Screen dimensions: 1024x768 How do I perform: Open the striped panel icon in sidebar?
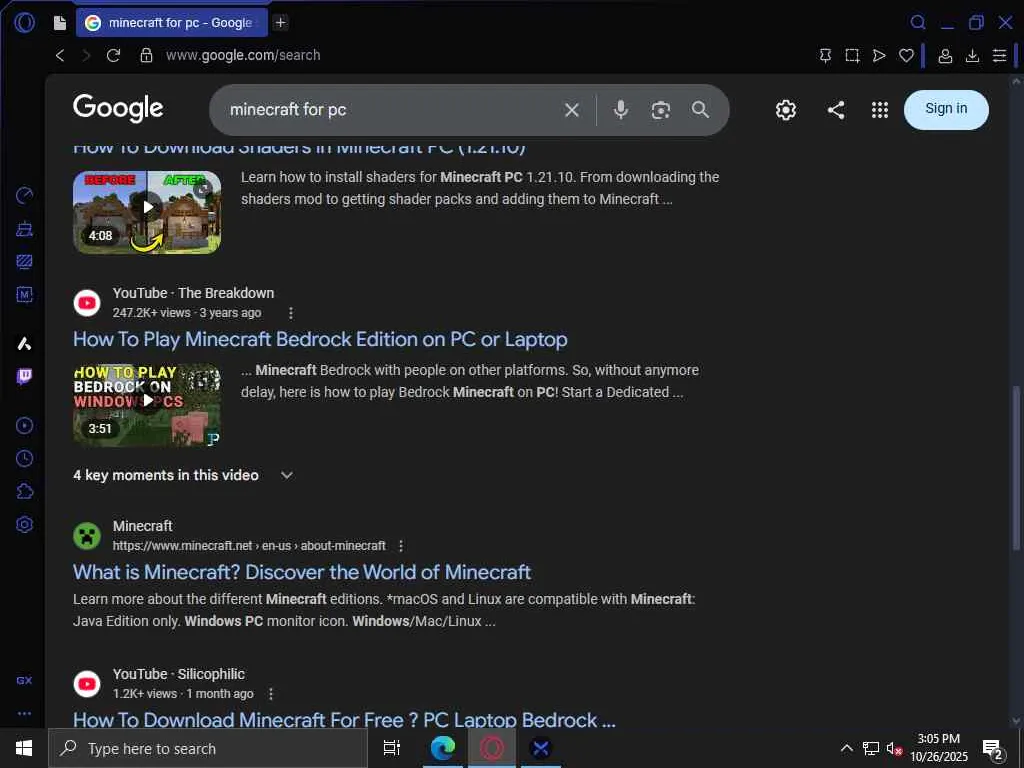[24, 262]
